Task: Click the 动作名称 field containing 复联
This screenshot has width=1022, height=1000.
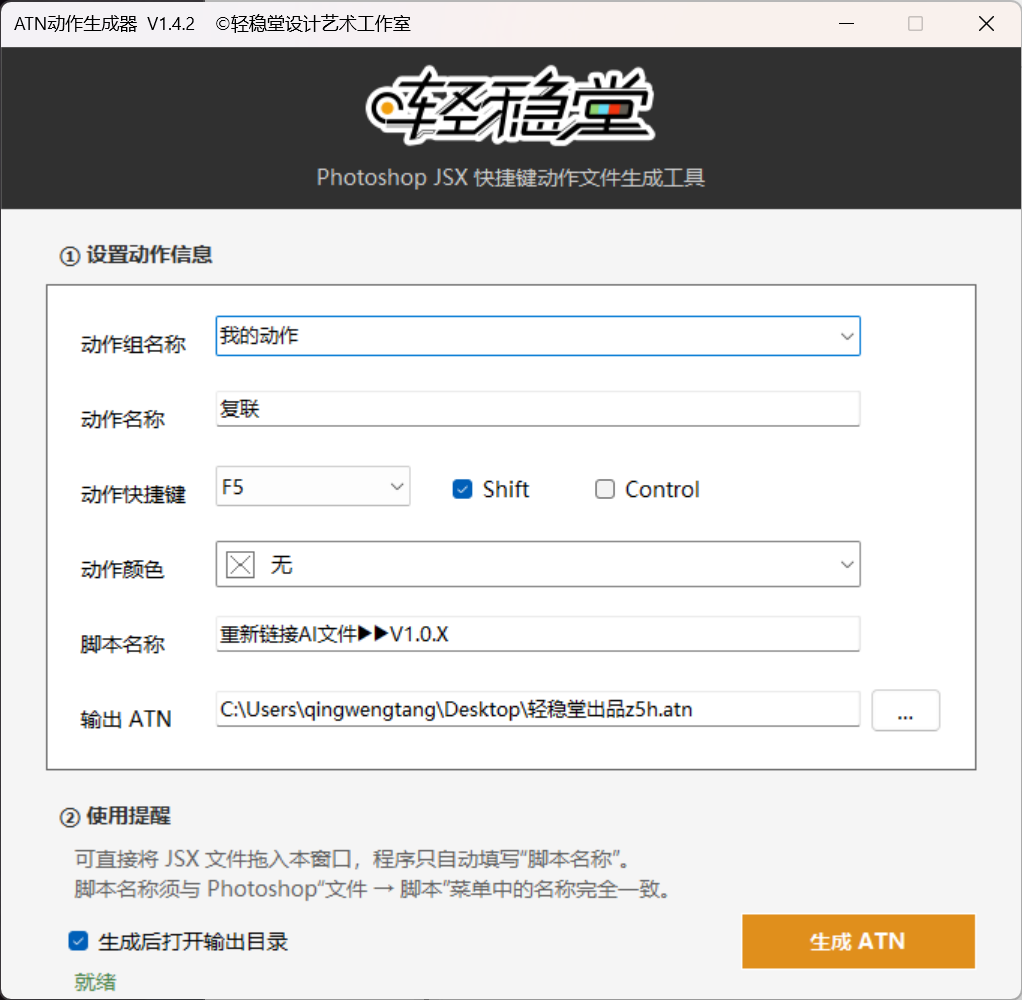Action: tap(538, 409)
